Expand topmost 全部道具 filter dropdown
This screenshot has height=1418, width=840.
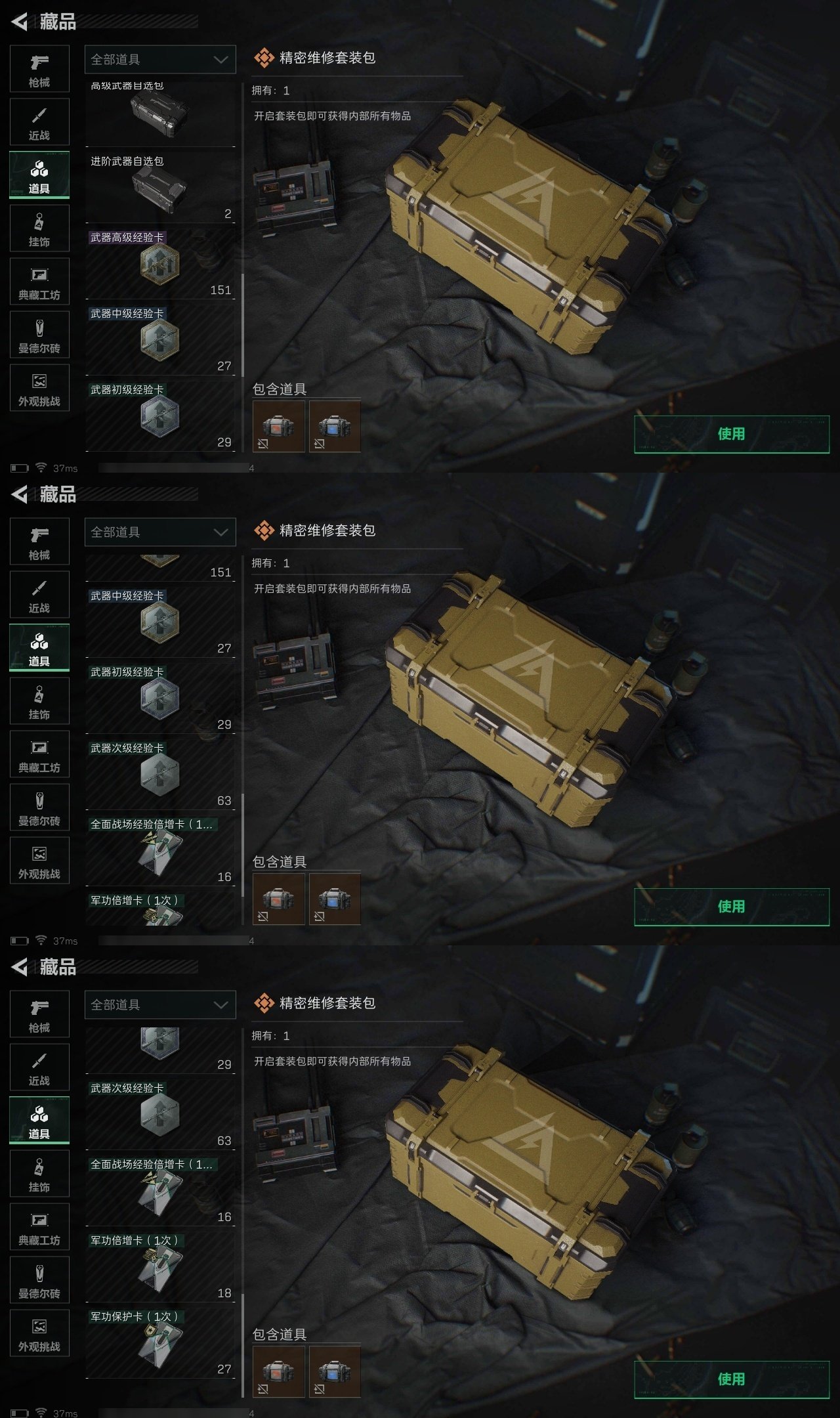coord(160,59)
